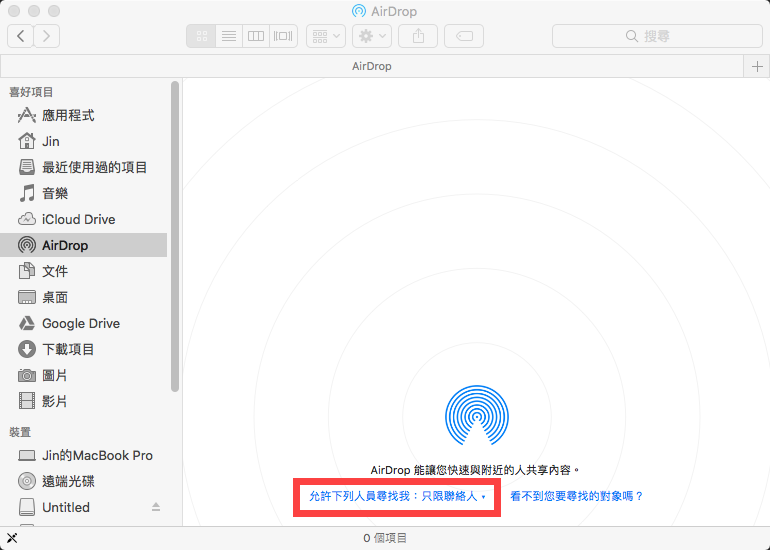The height and width of the screenshot is (550, 770).
Task: Open 下載項目 in the sidebar
Action: [83, 349]
